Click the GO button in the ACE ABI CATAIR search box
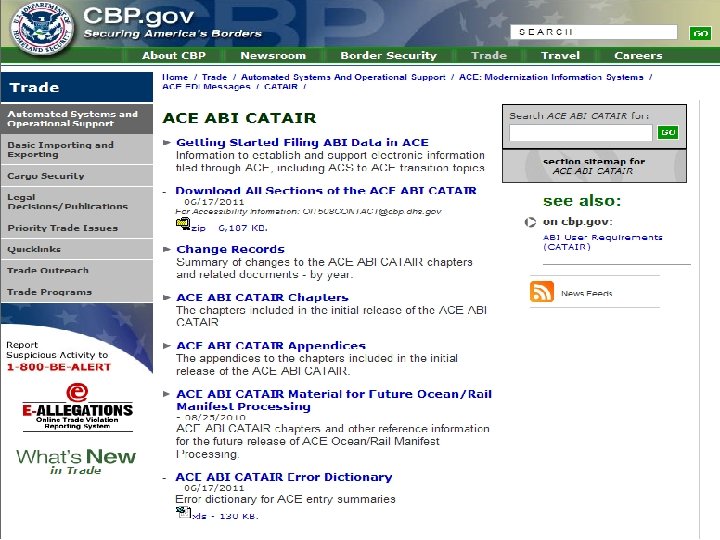 click(668, 132)
